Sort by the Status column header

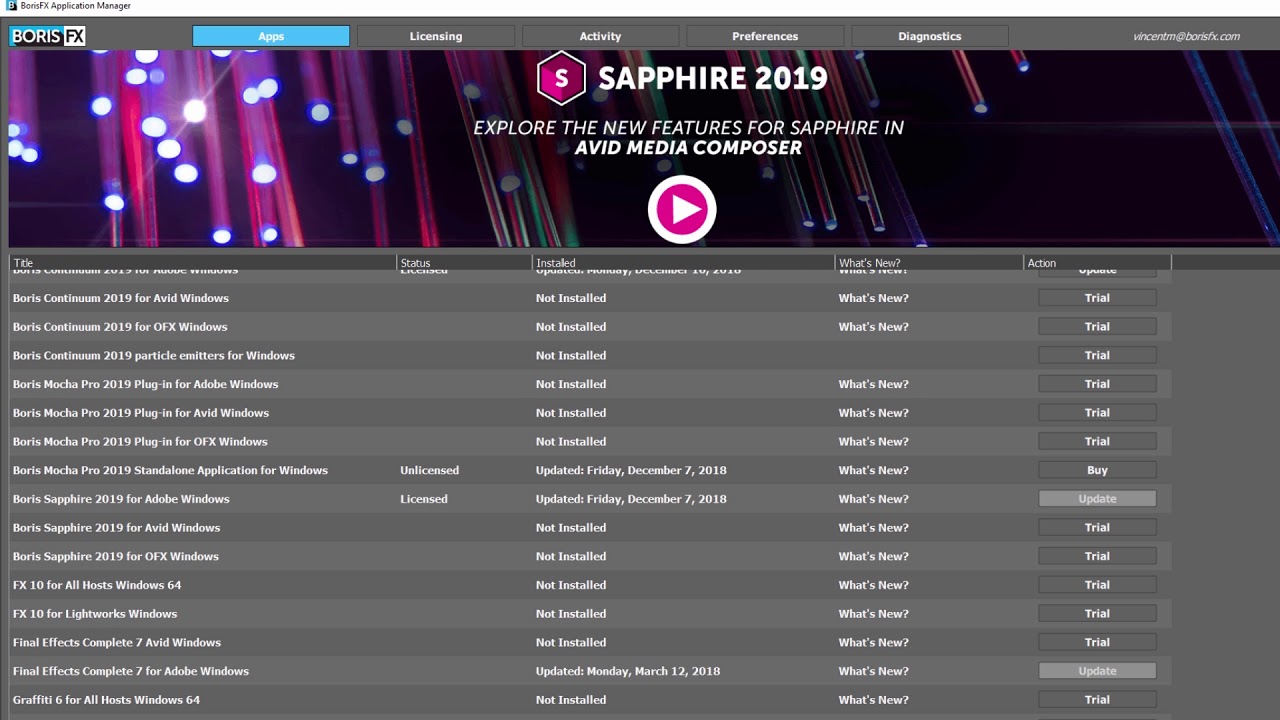click(x=465, y=263)
